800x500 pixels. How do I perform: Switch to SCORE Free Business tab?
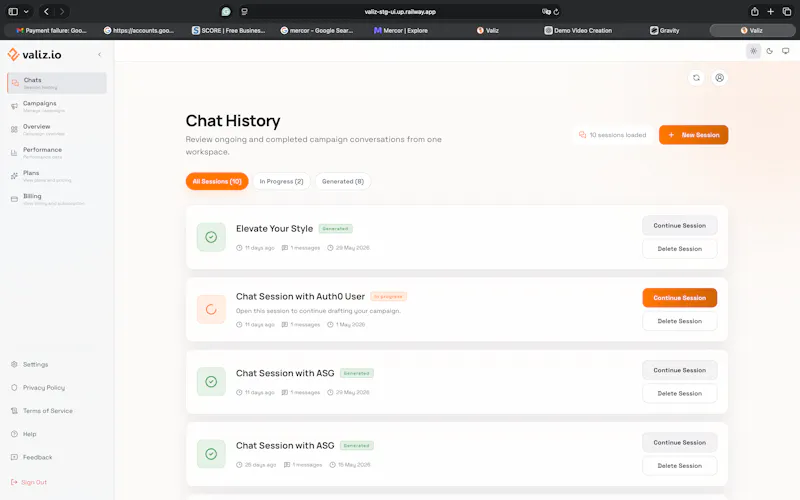point(229,31)
